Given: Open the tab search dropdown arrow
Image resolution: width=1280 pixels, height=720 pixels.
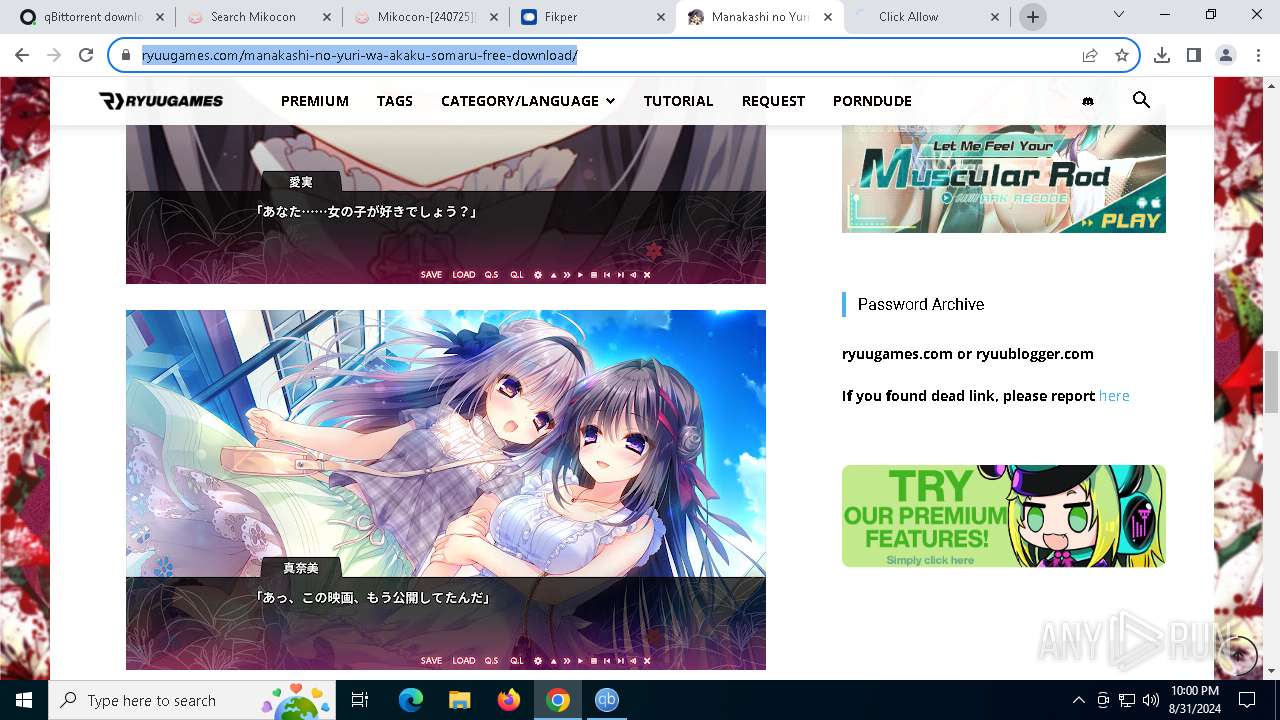Looking at the screenshot, I should click(x=1119, y=15).
